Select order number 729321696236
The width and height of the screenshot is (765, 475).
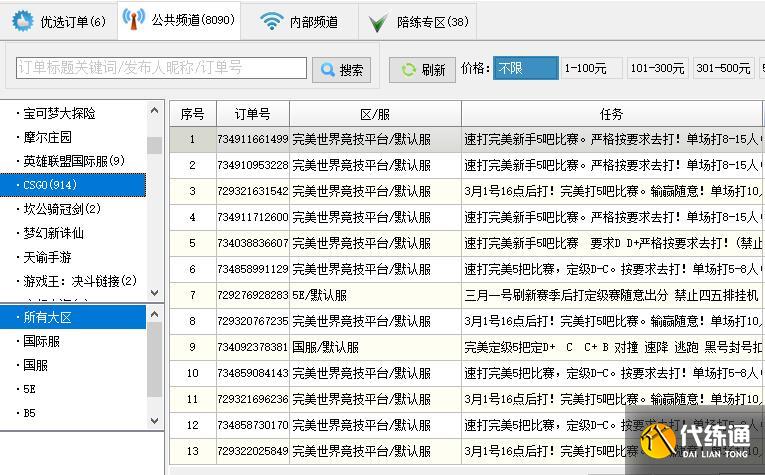tap(253, 399)
